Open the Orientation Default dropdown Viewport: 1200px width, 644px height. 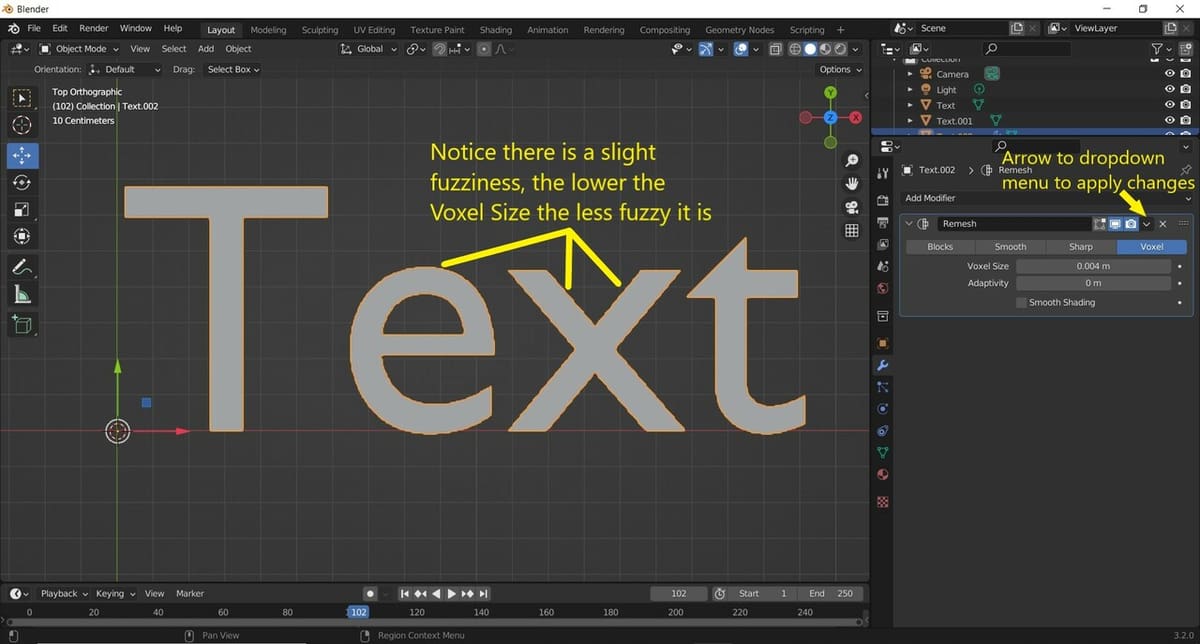click(125, 69)
